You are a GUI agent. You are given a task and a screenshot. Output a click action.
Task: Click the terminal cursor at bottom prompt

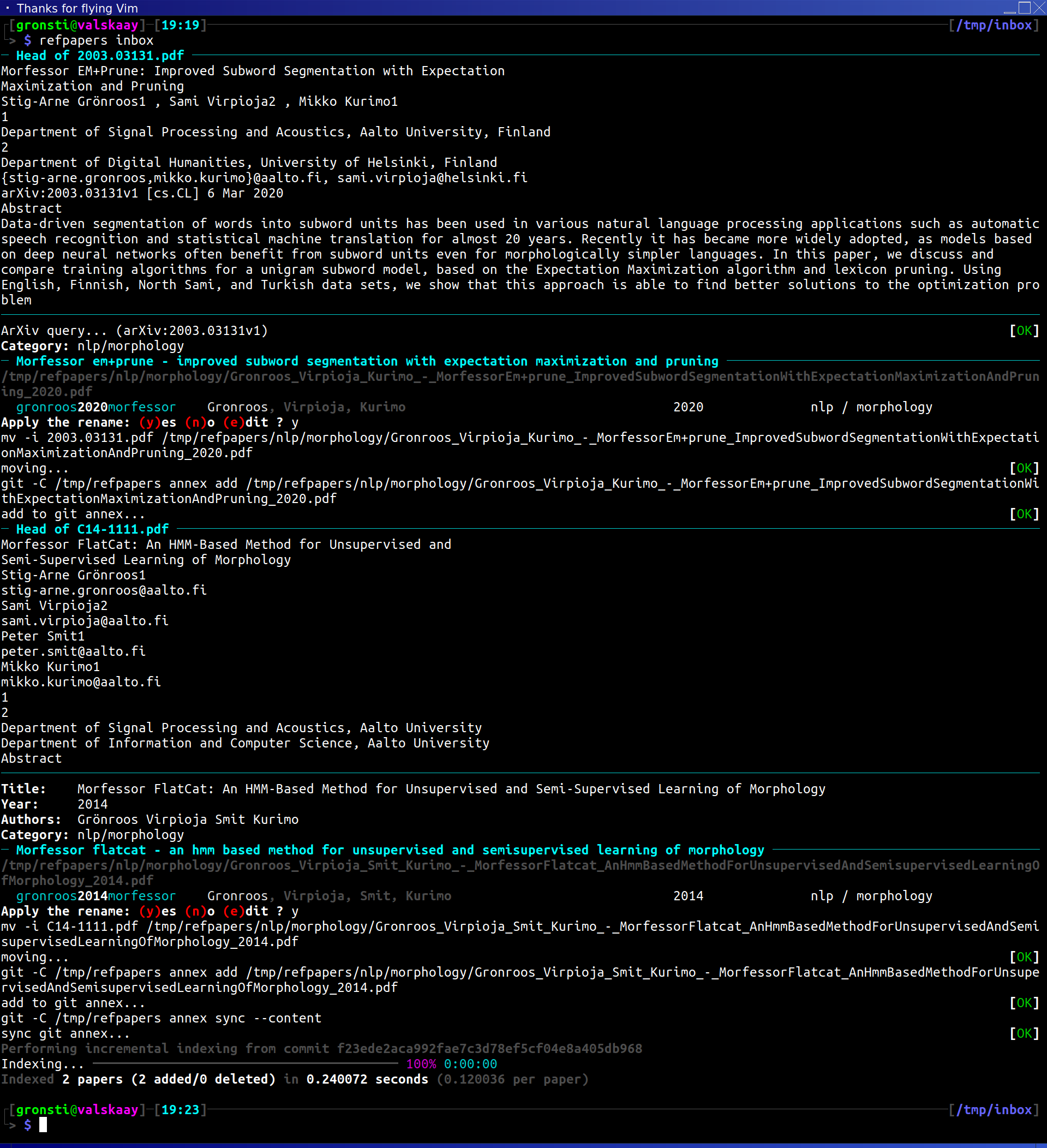(x=43, y=1125)
